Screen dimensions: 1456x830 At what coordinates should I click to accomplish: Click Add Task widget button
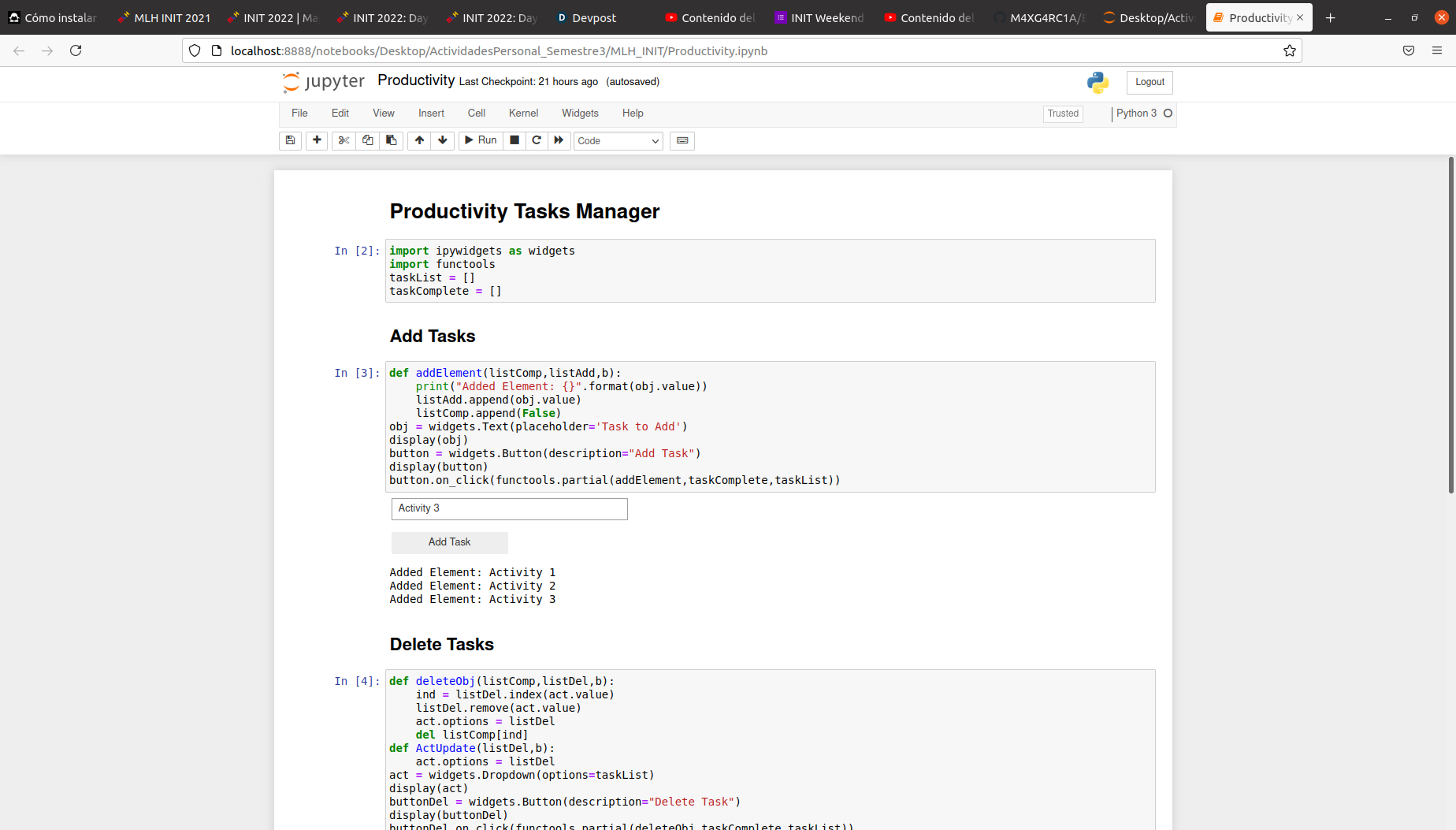449,542
